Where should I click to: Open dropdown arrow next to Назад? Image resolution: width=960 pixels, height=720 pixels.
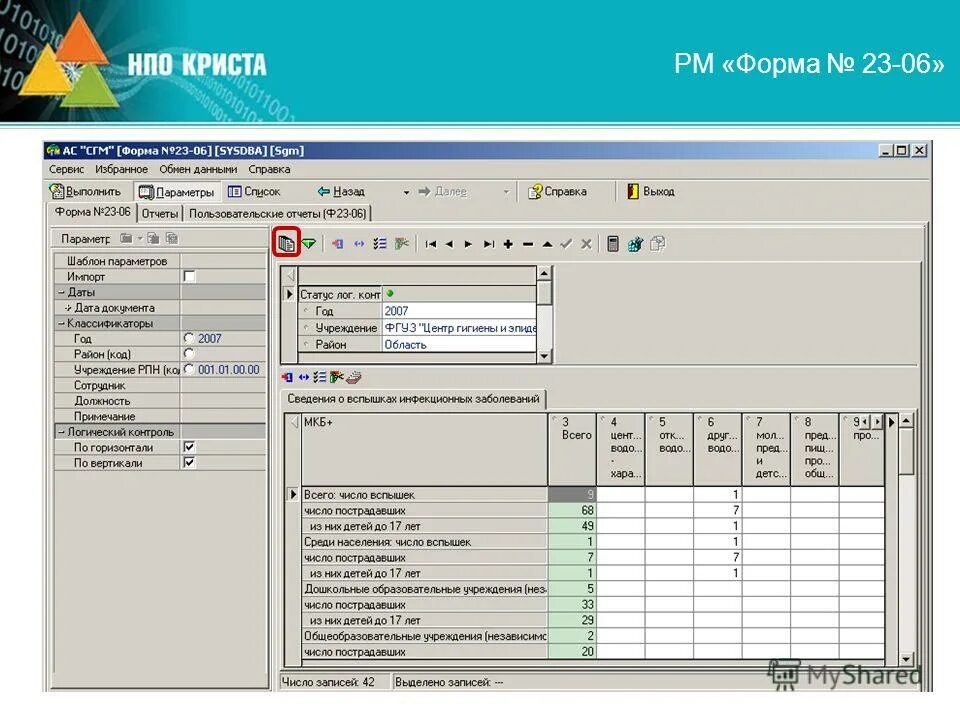point(406,192)
